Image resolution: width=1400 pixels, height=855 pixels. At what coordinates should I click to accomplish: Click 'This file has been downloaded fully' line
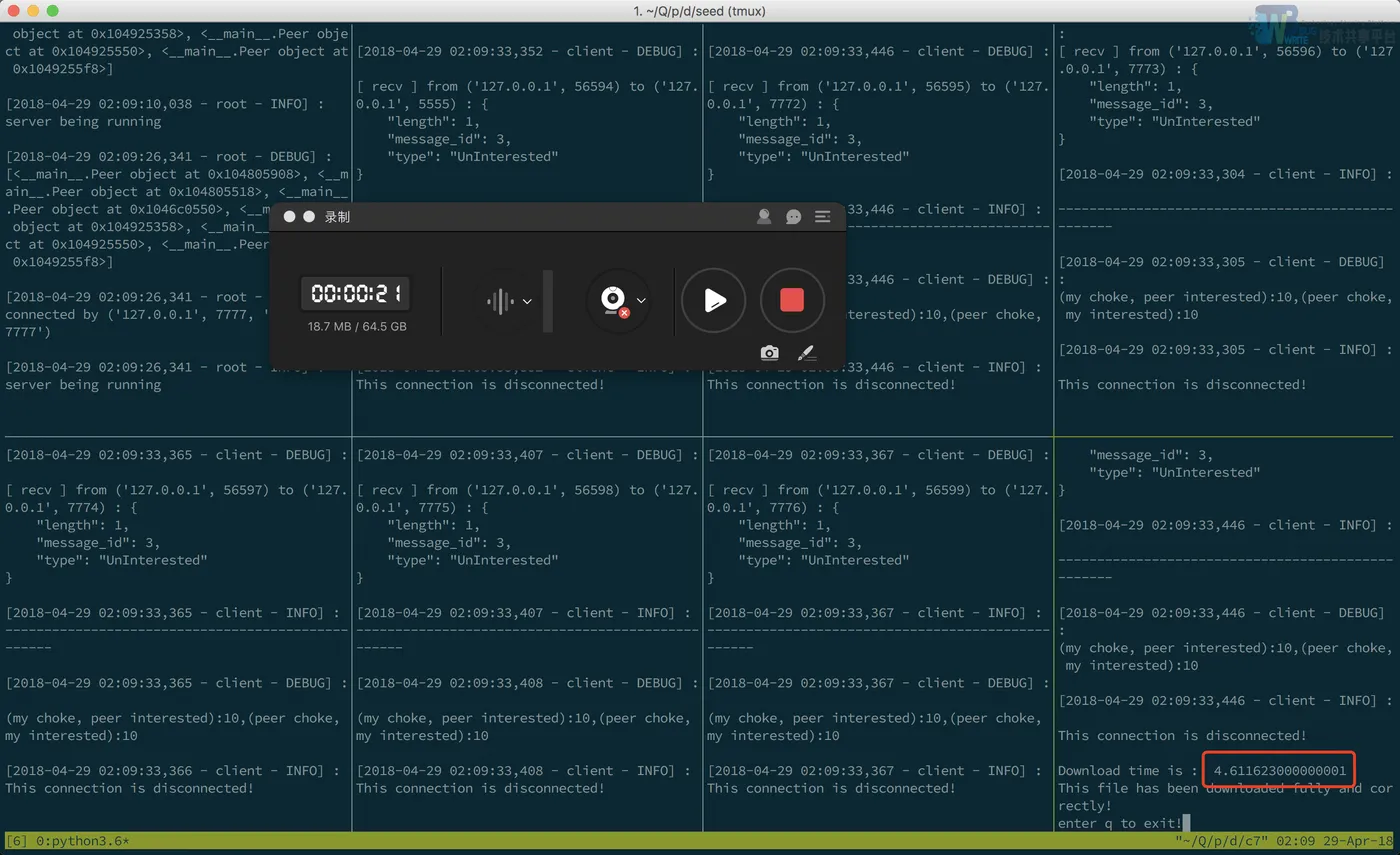point(1224,788)
